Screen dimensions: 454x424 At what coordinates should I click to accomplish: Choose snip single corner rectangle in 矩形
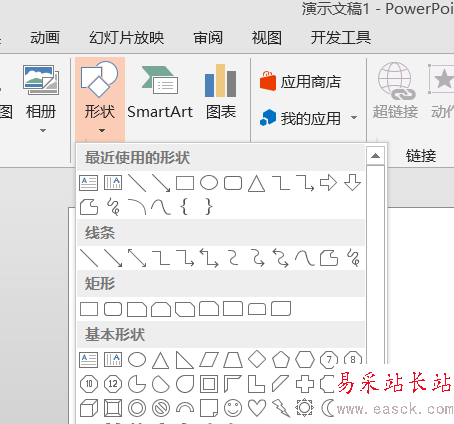pyautogui.click(x=137, y=309)
